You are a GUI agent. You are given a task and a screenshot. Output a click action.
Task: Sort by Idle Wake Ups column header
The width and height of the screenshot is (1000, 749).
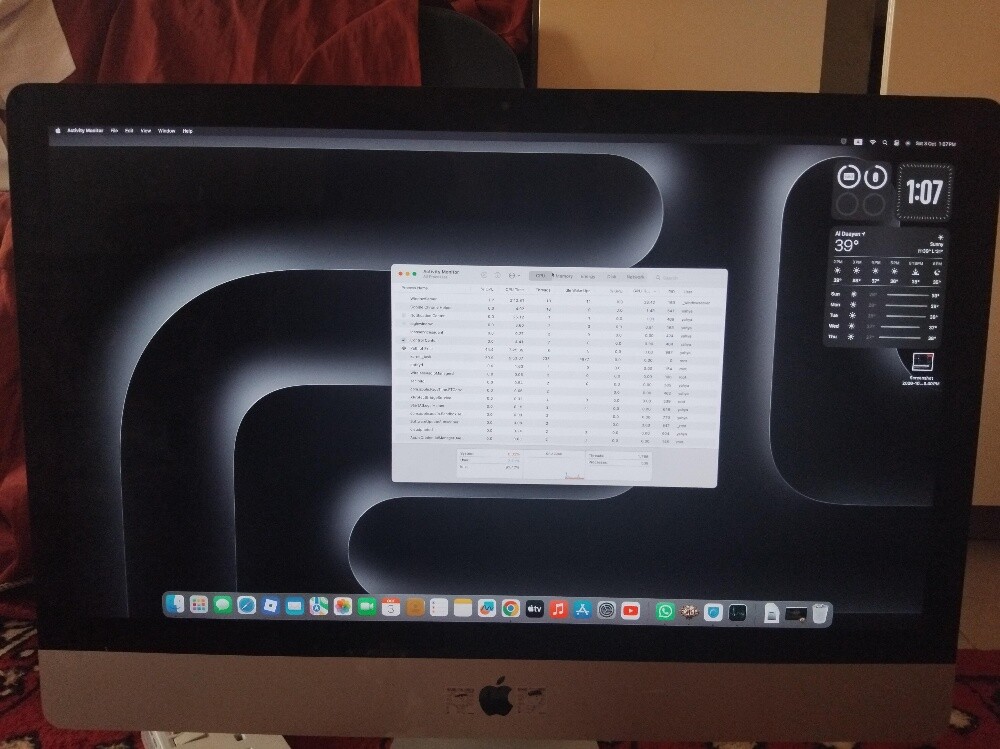tap(577, 291)
